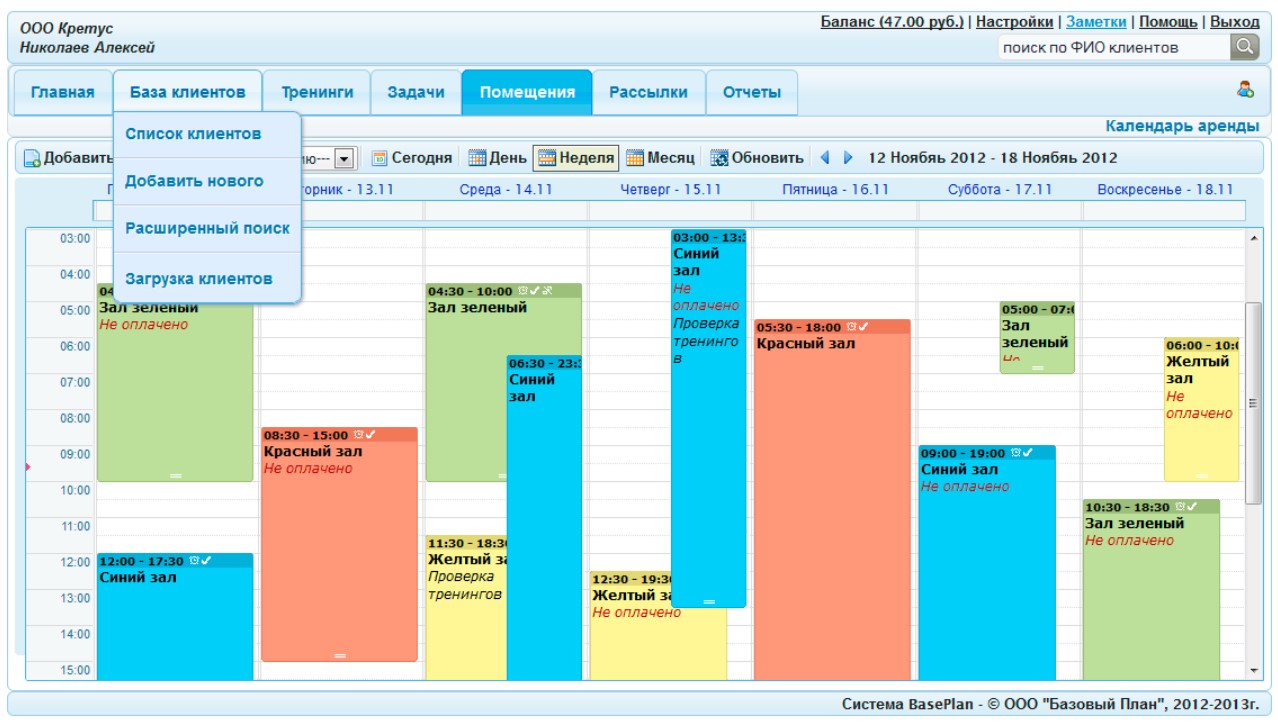Switch calendar to Месяц view
The image size is (1278, 723).
click(660, 158)
